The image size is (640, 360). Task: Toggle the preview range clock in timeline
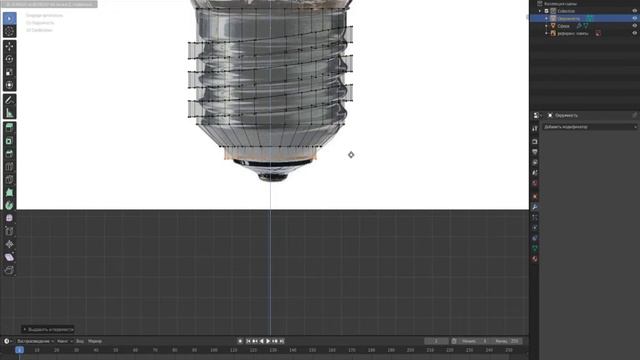pos(454,341)
